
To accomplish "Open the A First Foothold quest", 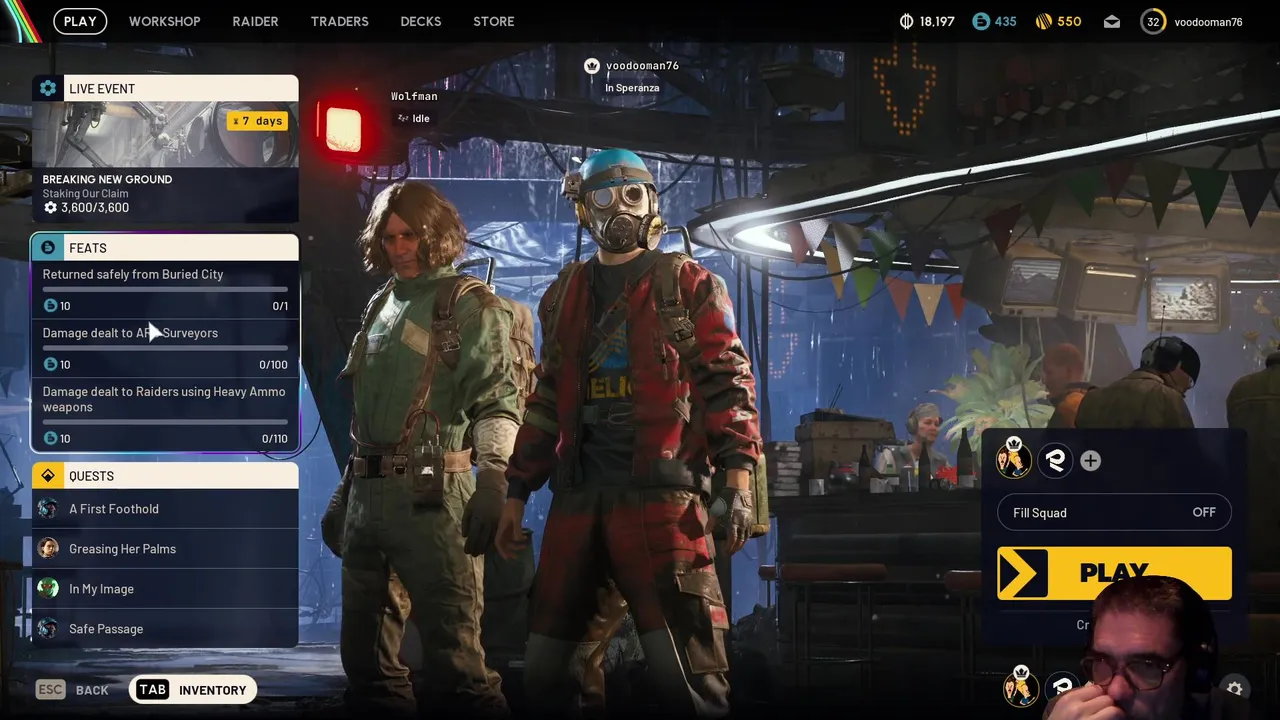I will pos(165,509).
